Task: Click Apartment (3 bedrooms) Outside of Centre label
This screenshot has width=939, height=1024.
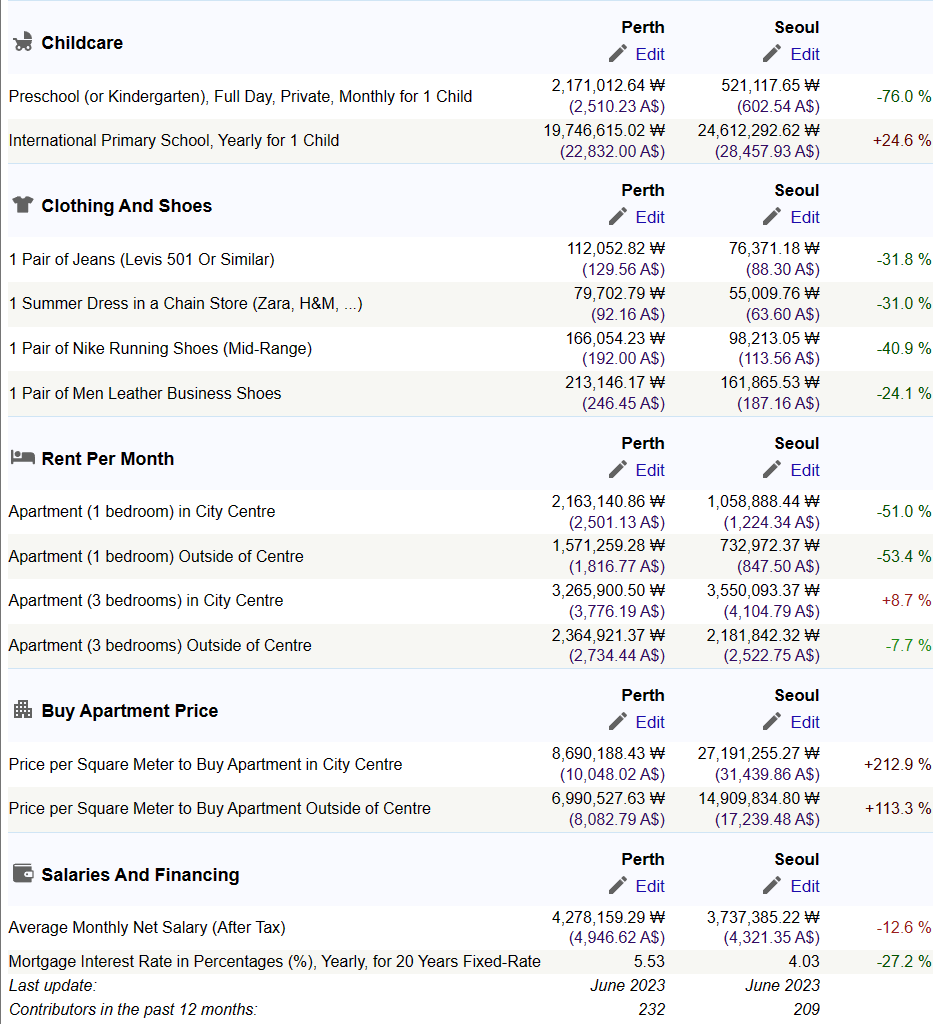Action: click(160, 645)
